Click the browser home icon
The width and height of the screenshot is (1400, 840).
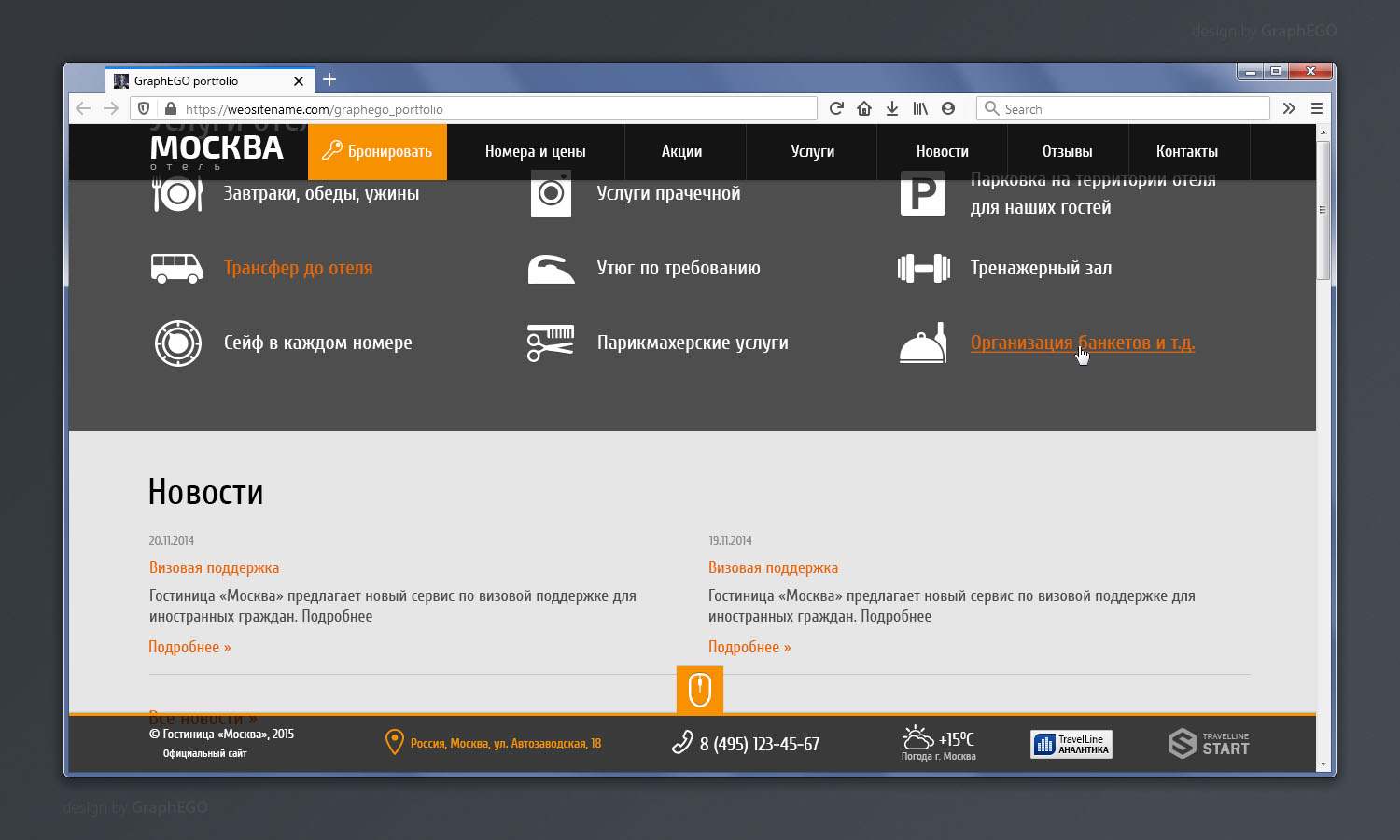pyautogui.click(x=864, y=108)
